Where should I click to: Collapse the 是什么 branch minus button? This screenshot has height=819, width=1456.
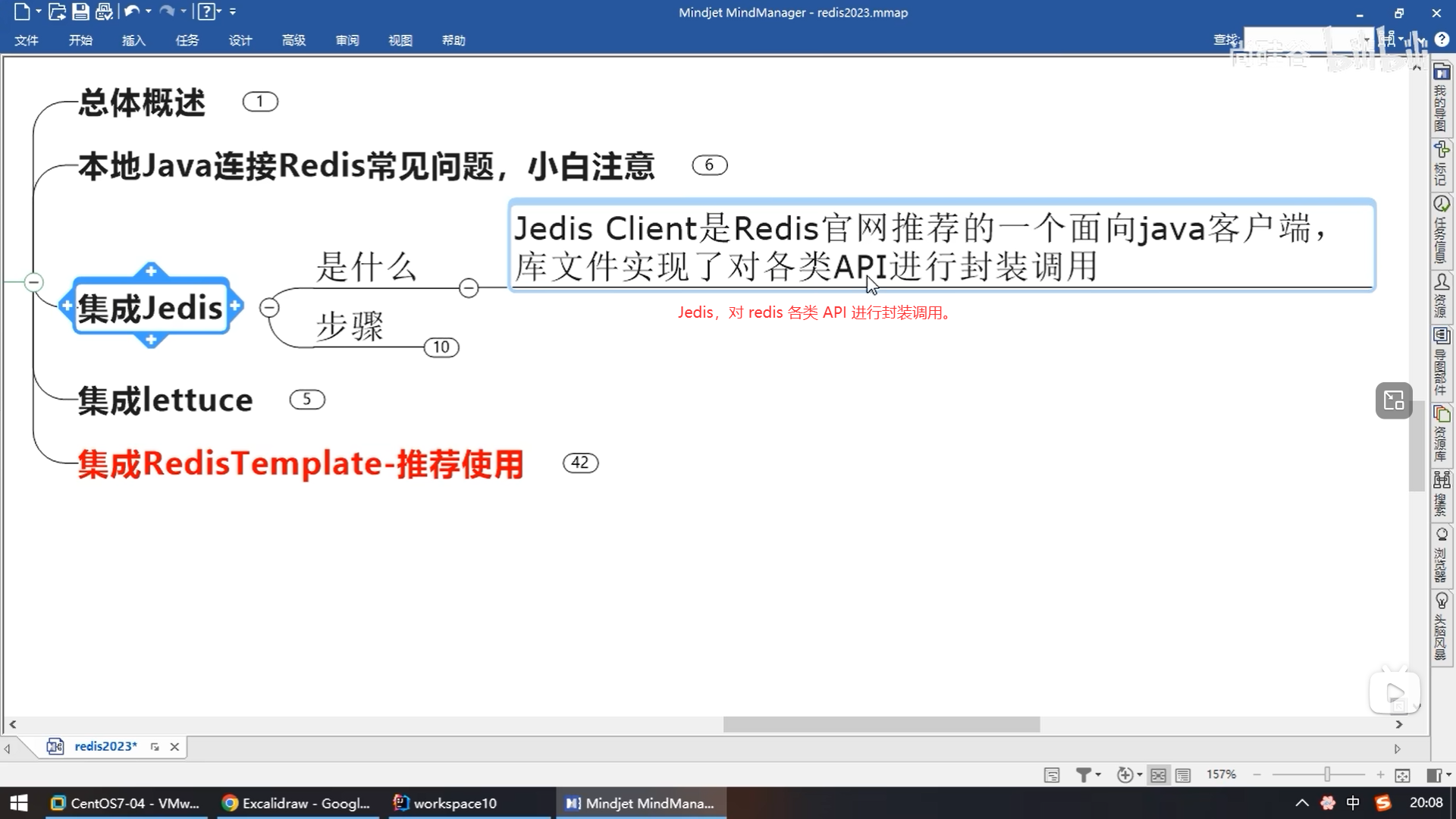tap(469, 287)
